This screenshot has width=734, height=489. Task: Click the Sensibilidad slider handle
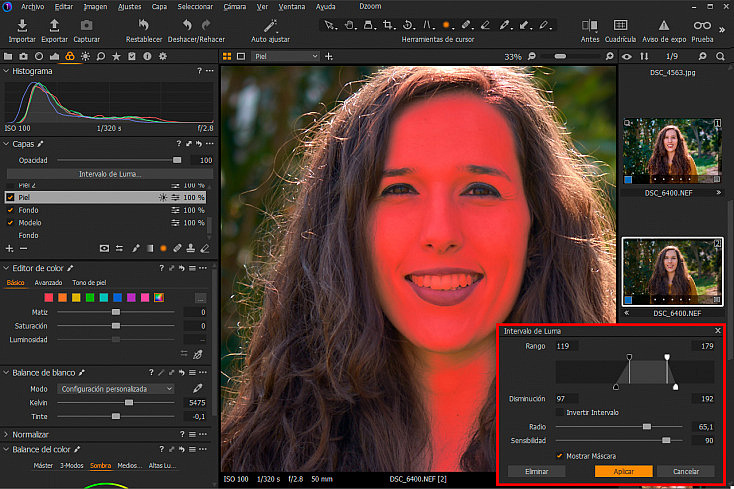[x=666, y=440]
